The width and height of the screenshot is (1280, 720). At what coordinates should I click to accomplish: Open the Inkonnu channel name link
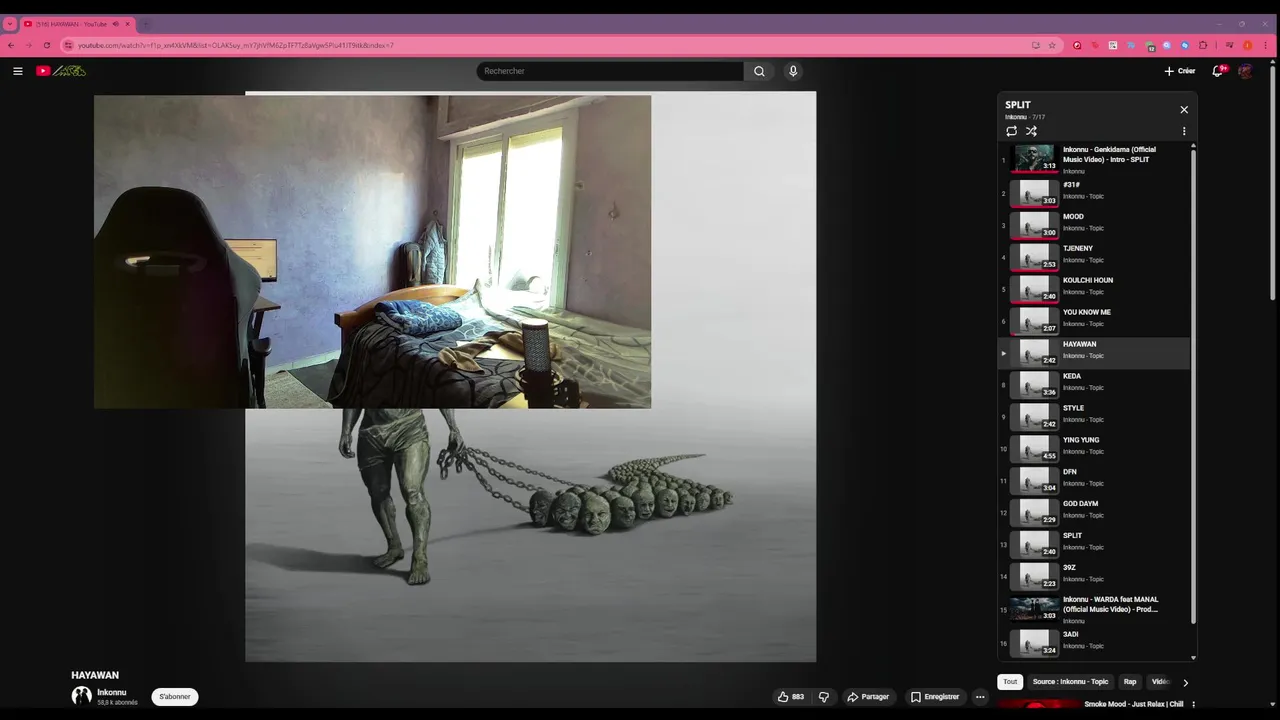click(111, 692)
